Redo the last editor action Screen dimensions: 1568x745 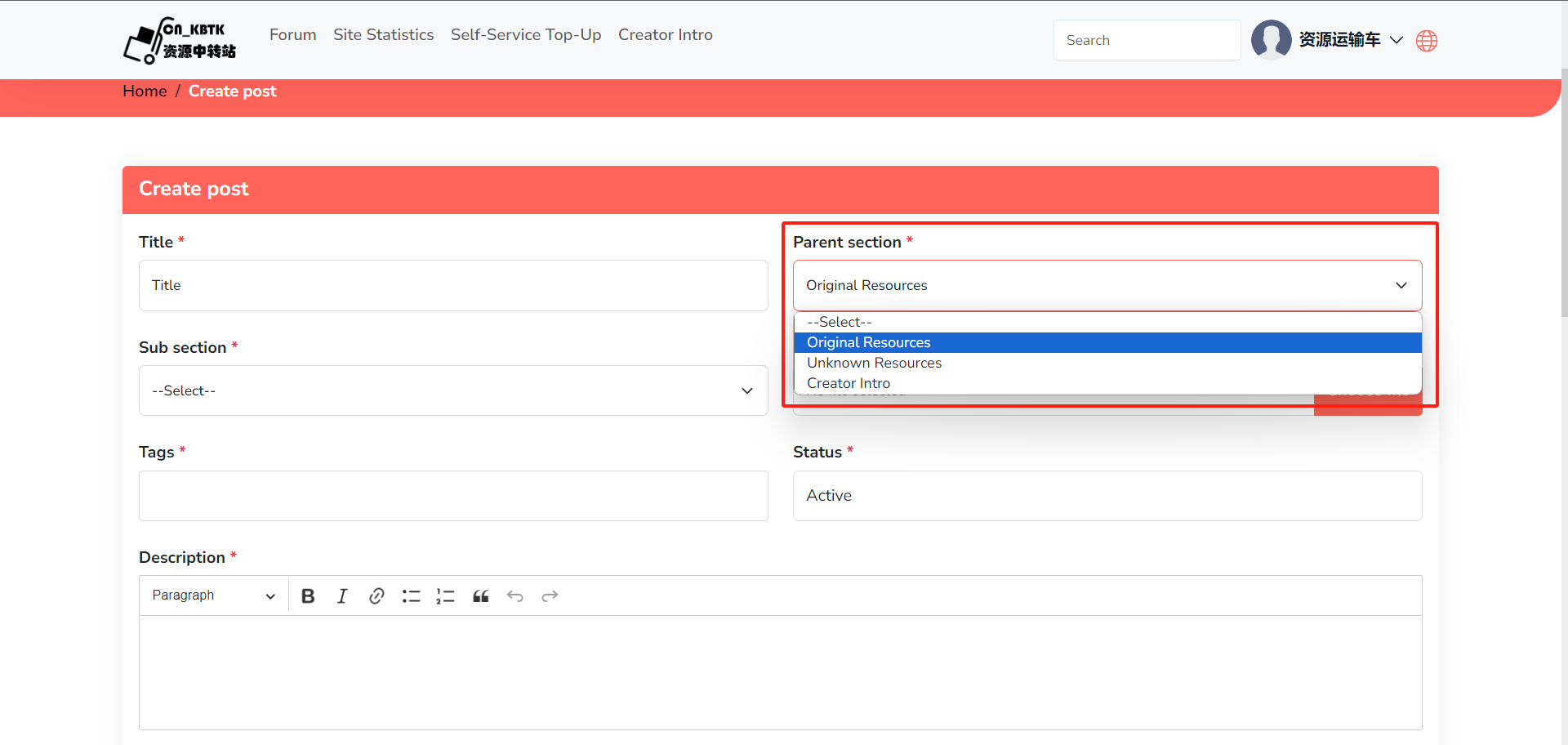pyautogui.click(x=550, y=596)
